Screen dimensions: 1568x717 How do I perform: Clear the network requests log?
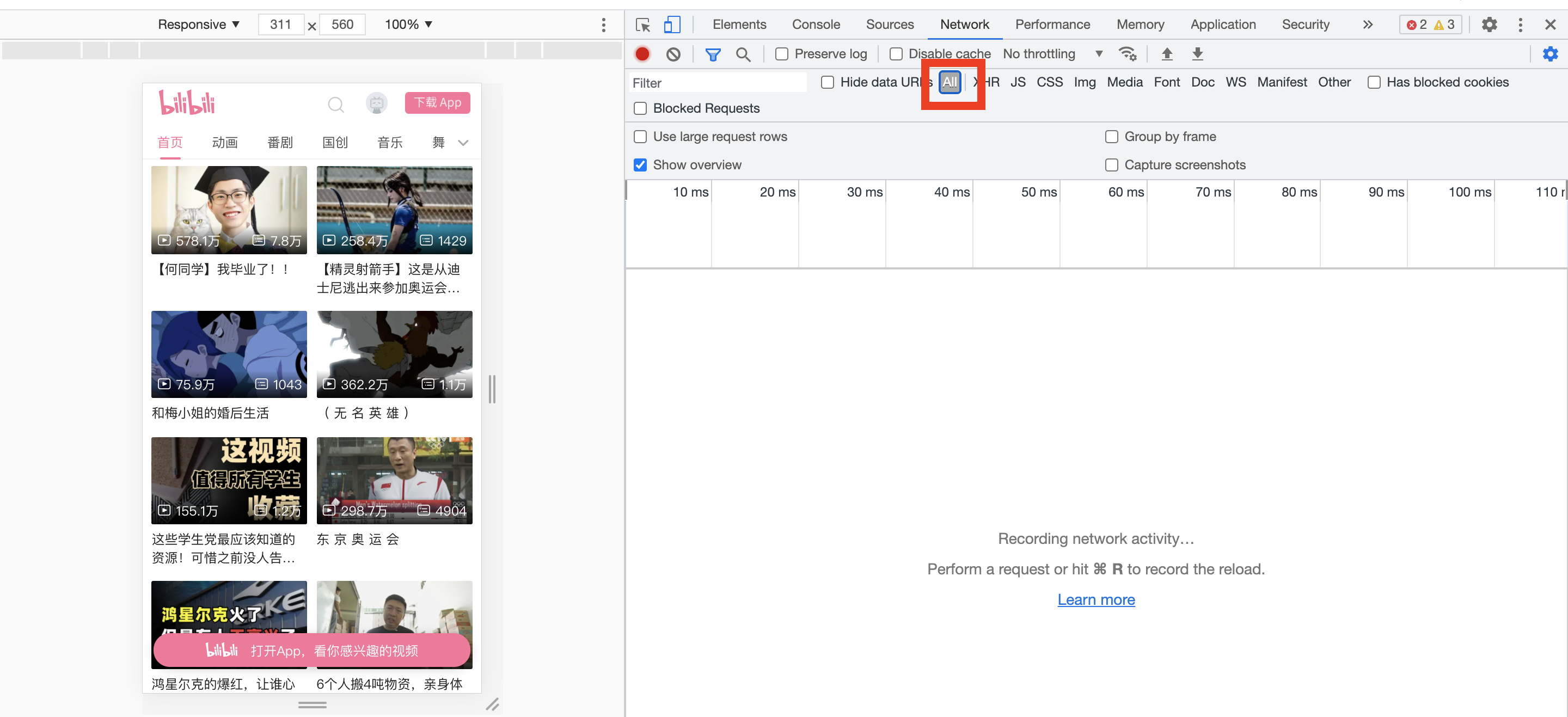[x=672, y=53]
